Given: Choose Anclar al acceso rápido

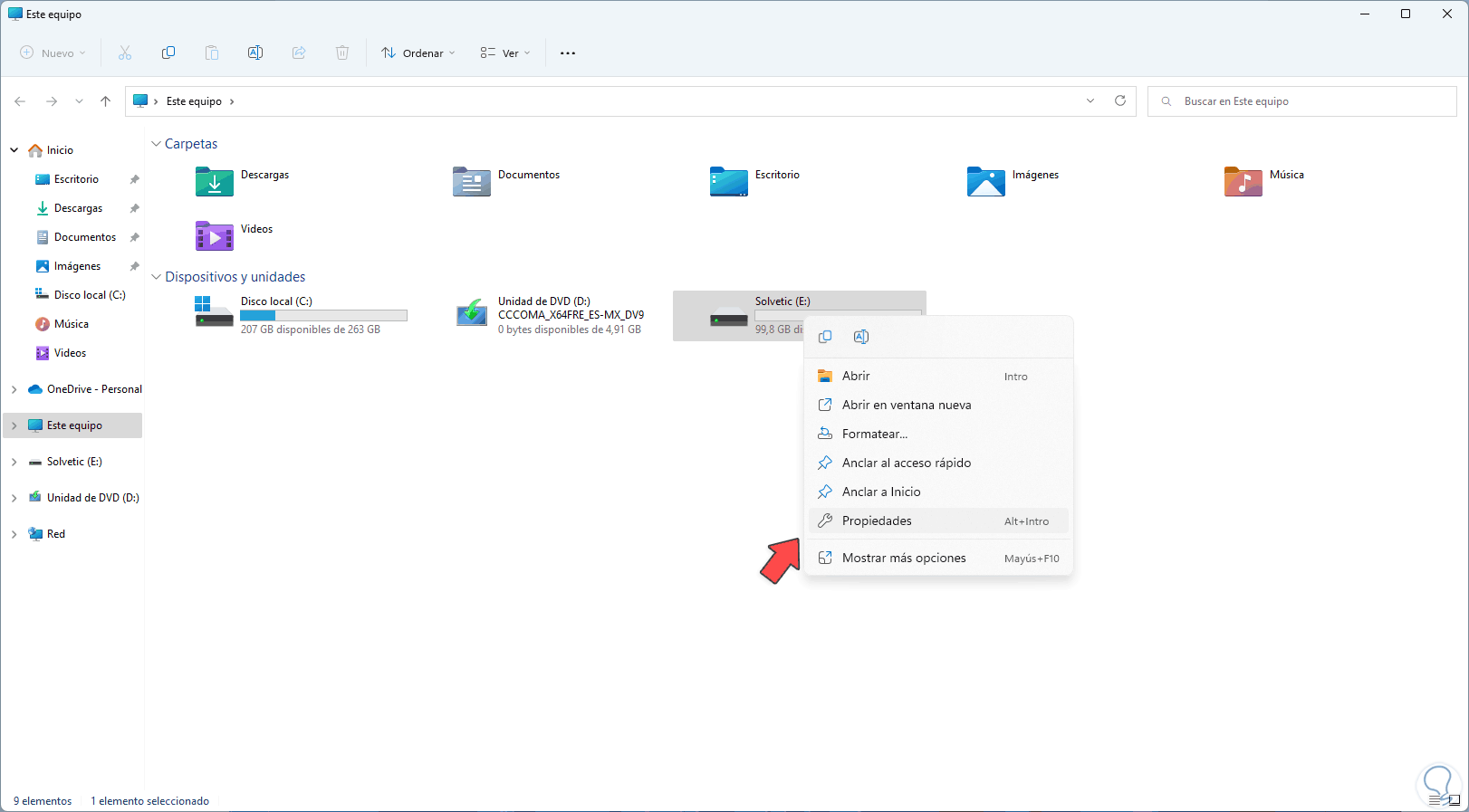Looking at the screenshot, I should click(x=938, y=463).
